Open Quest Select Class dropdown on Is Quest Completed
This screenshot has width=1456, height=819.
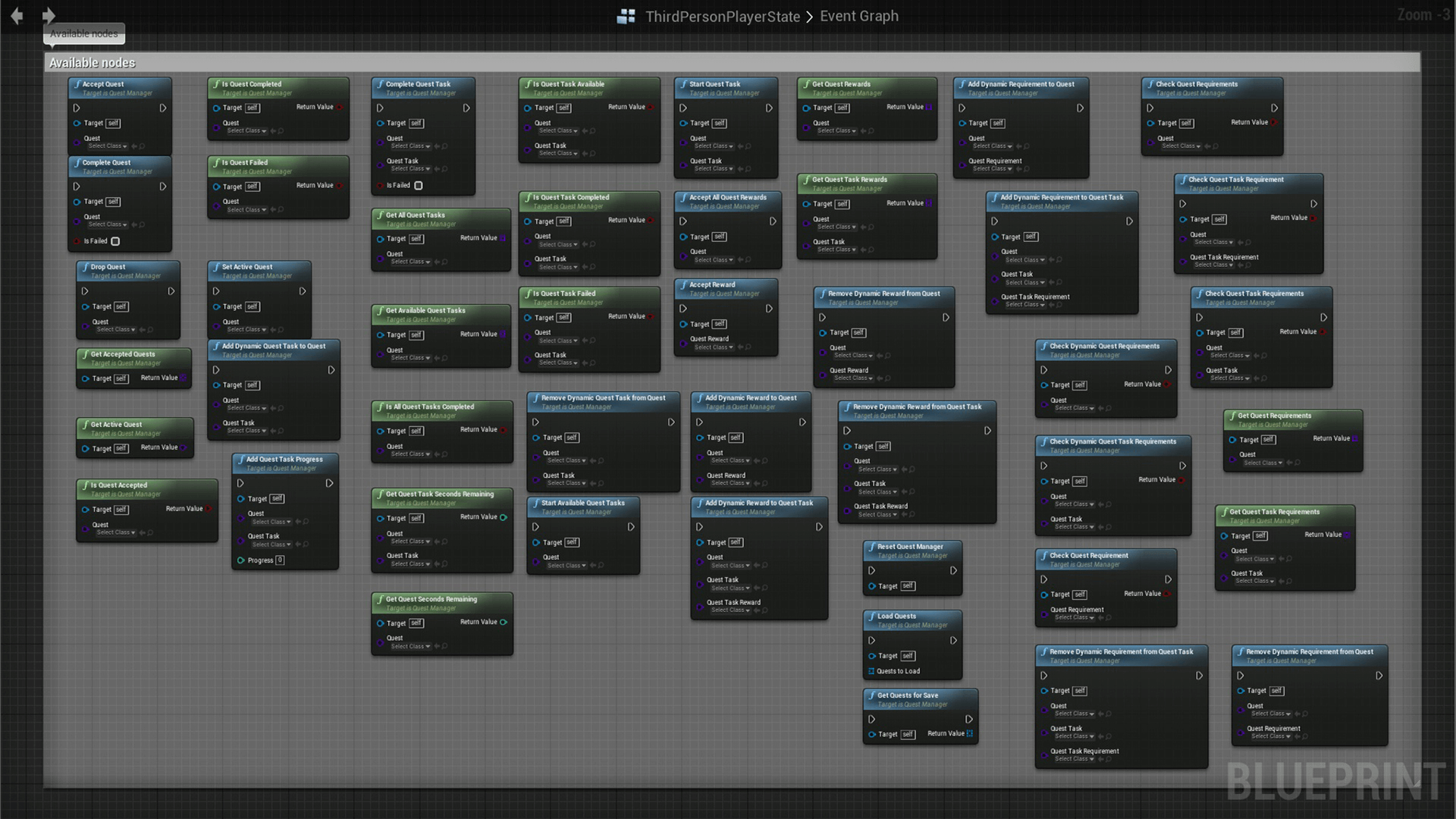[246, 130]
